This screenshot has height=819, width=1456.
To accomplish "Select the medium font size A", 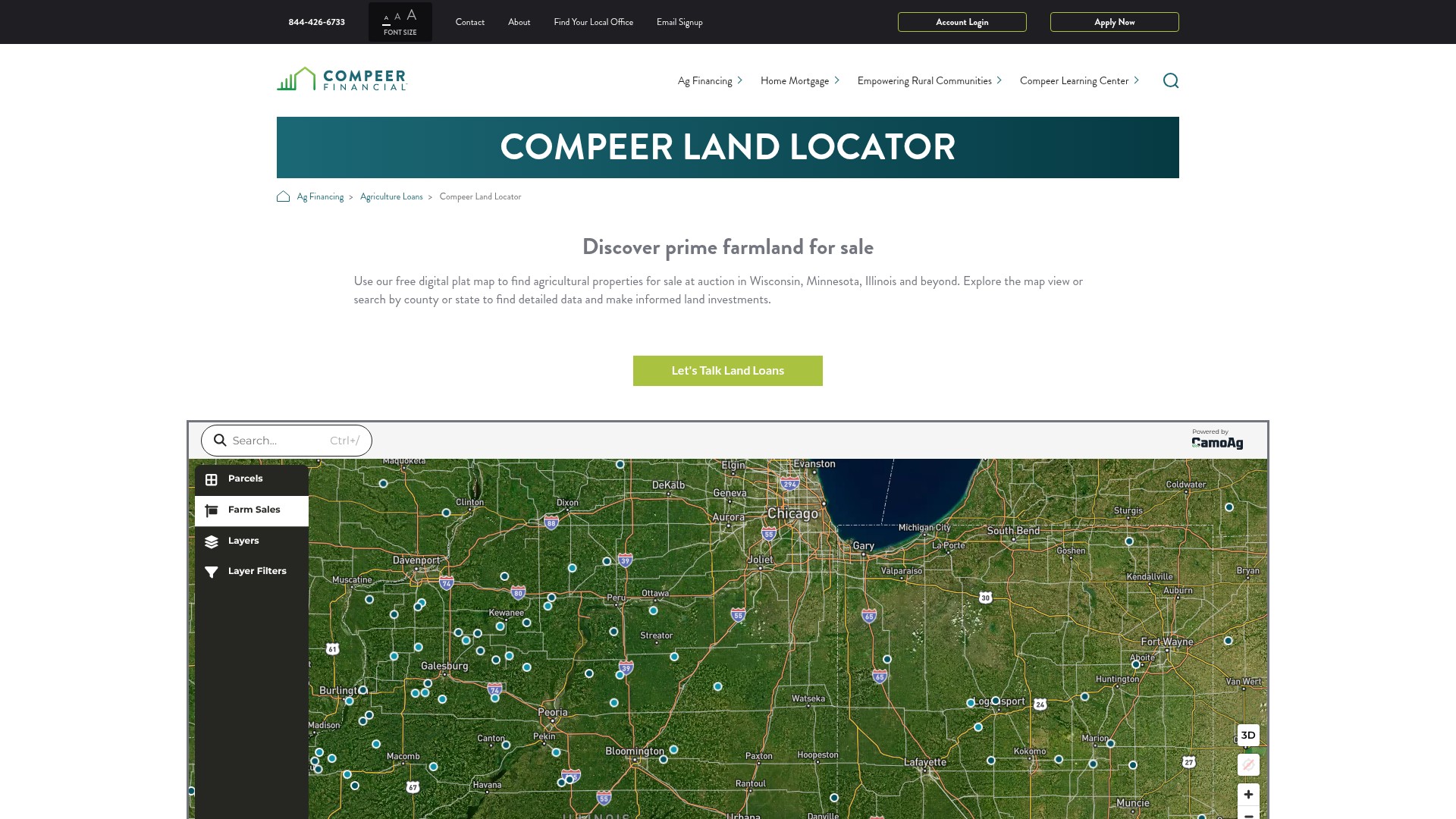I will pos(397,17).
